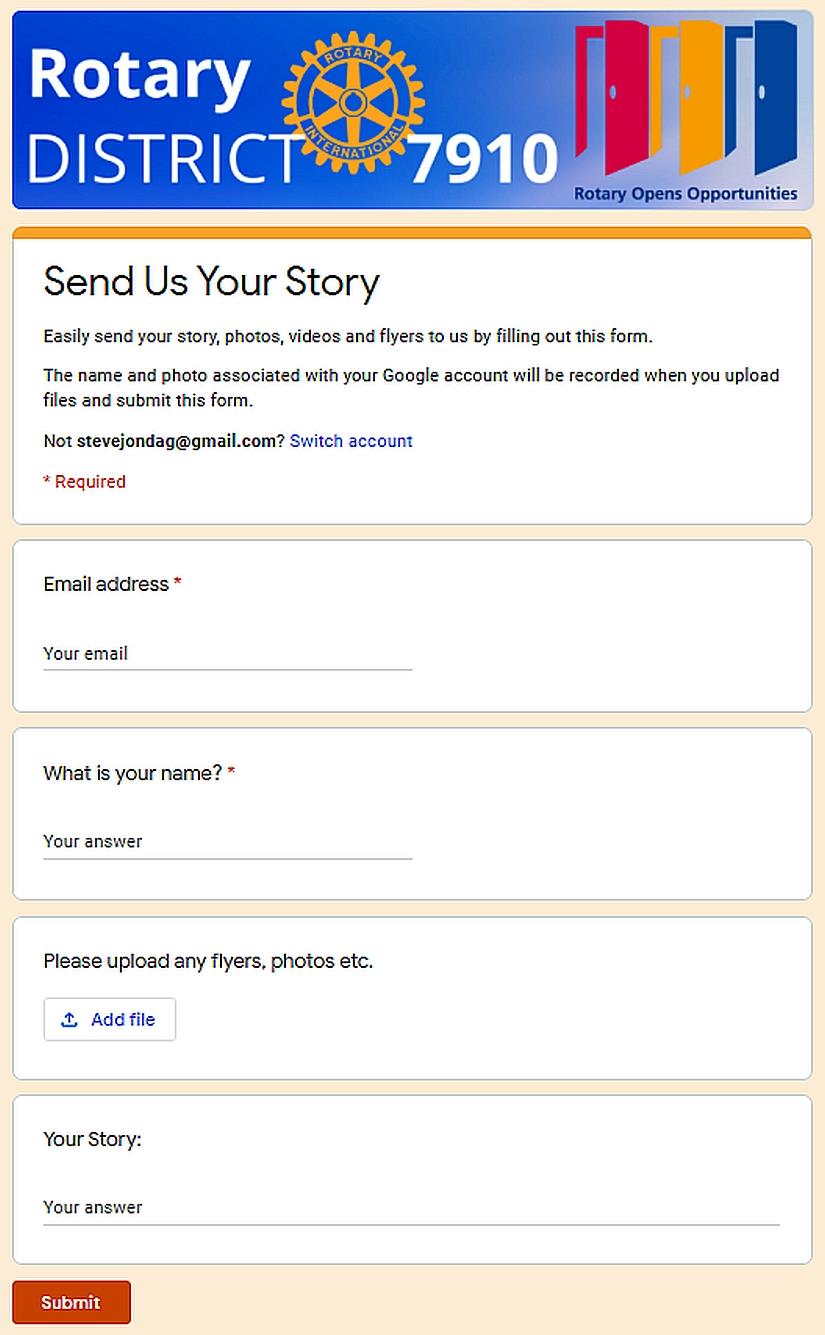The width and height of the screenshot is (825, 1335).
Task: Click the Send Us Your Story heading
Action: pyautogui.click(x=211, y=282)
